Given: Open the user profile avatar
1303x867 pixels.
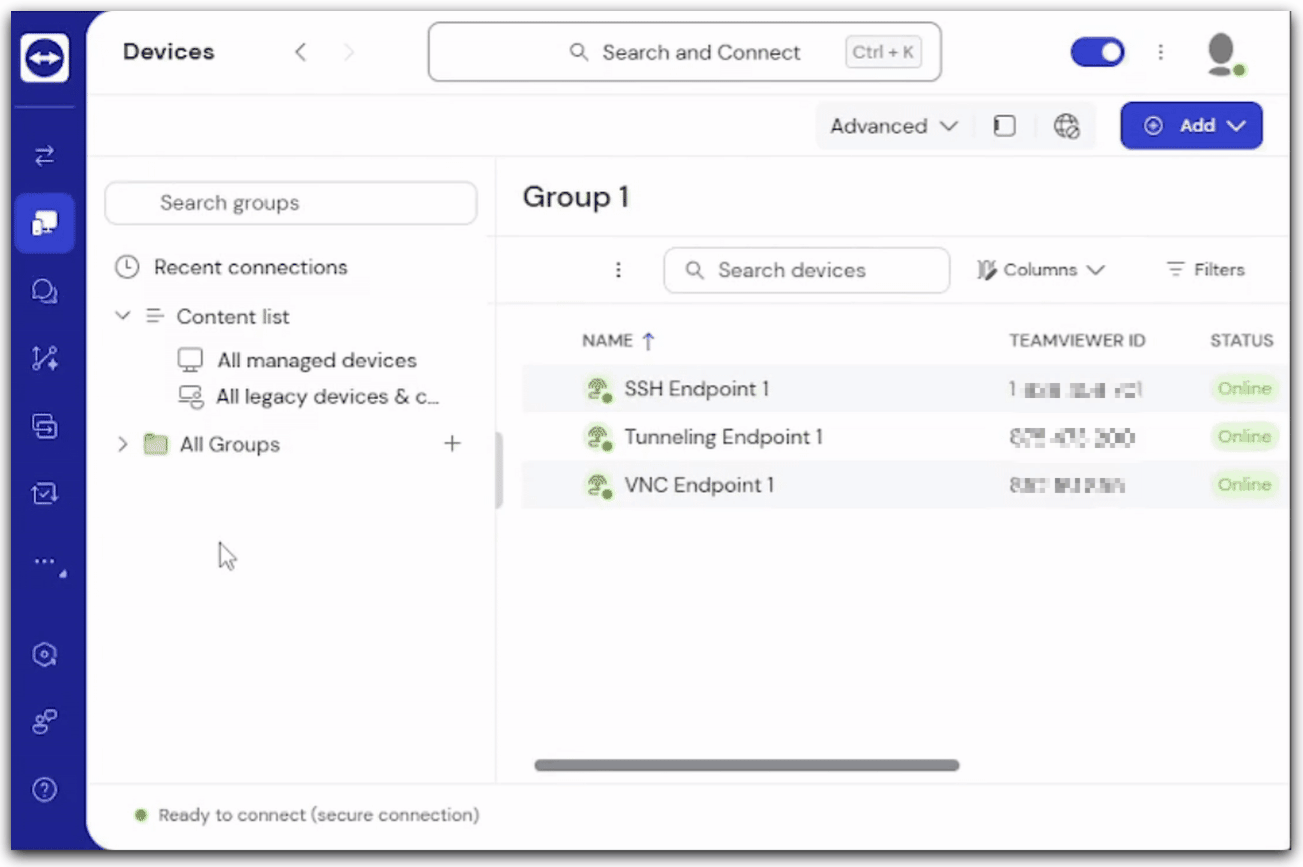Looking at the screenshot, I should pyautogui.click(x=1223, y=54).
